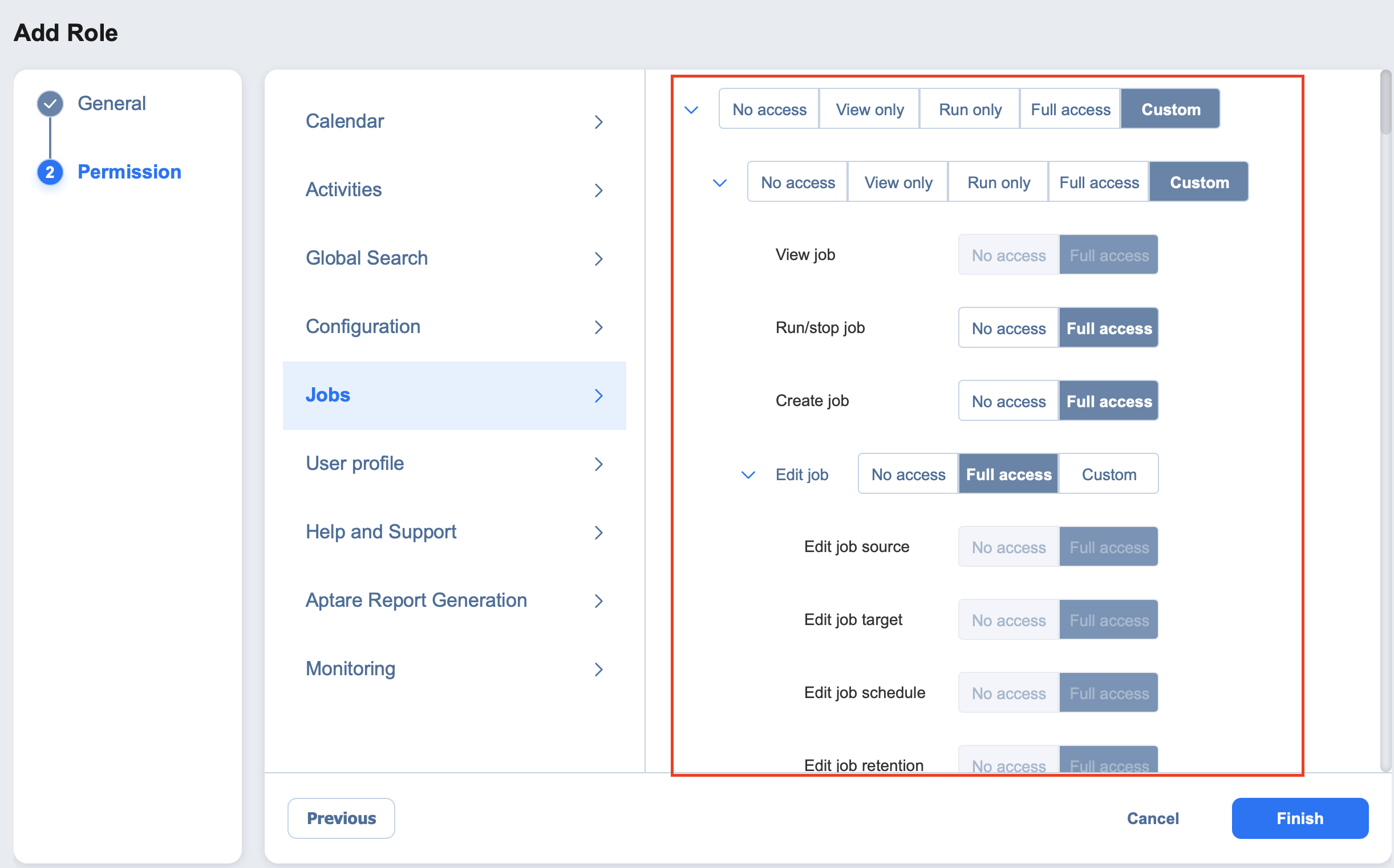Click the General step checkmark indicator
The image size is (1394, 868).
(50, 103)
